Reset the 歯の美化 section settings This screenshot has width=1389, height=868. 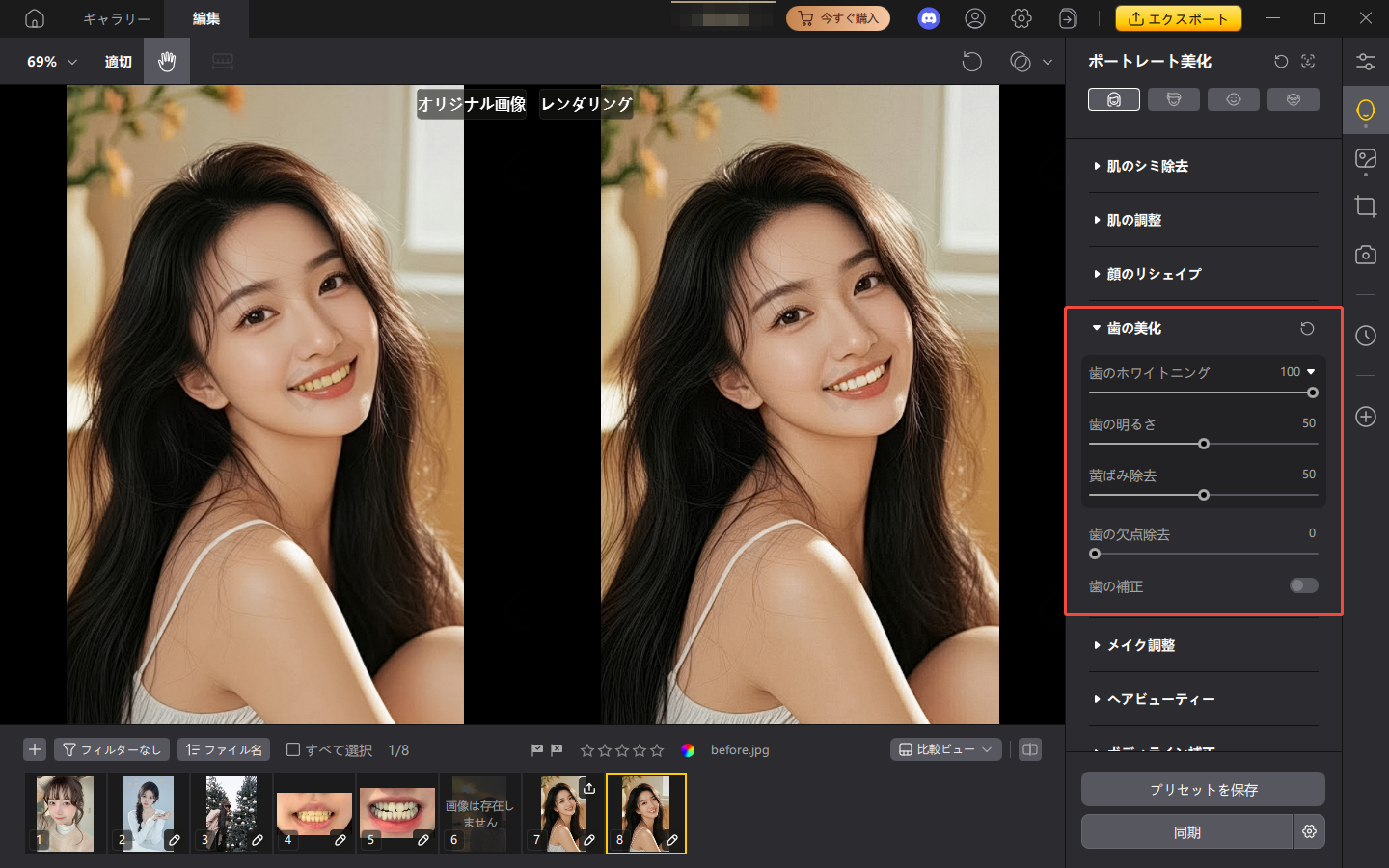coord(1307,329)
